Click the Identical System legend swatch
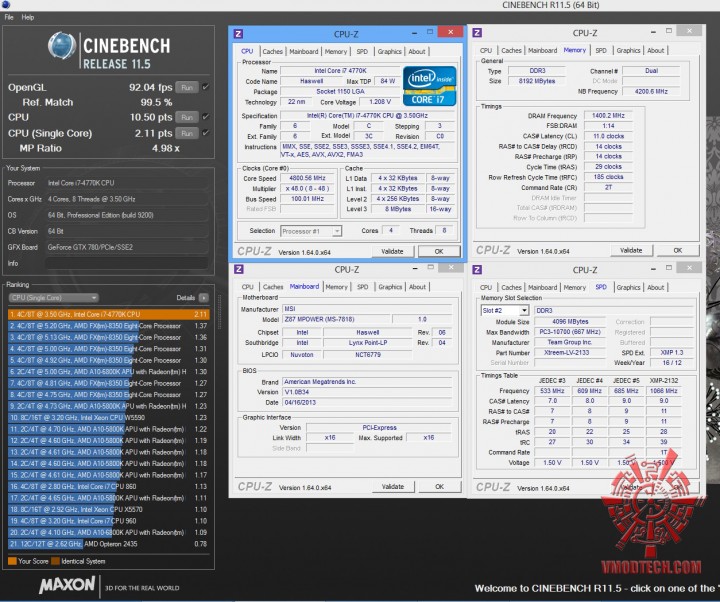The width and height of the screenshot is (720, 602). tap(56, 561)
